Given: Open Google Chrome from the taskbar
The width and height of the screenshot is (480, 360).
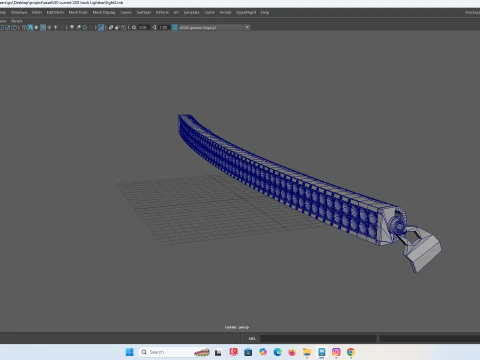Looking at the screenshot, I should pyautogui.click(x=351, y=352).
